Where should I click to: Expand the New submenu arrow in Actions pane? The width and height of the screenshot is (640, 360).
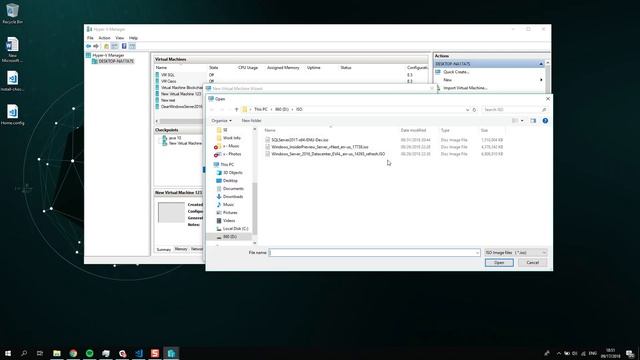point(542,80)
